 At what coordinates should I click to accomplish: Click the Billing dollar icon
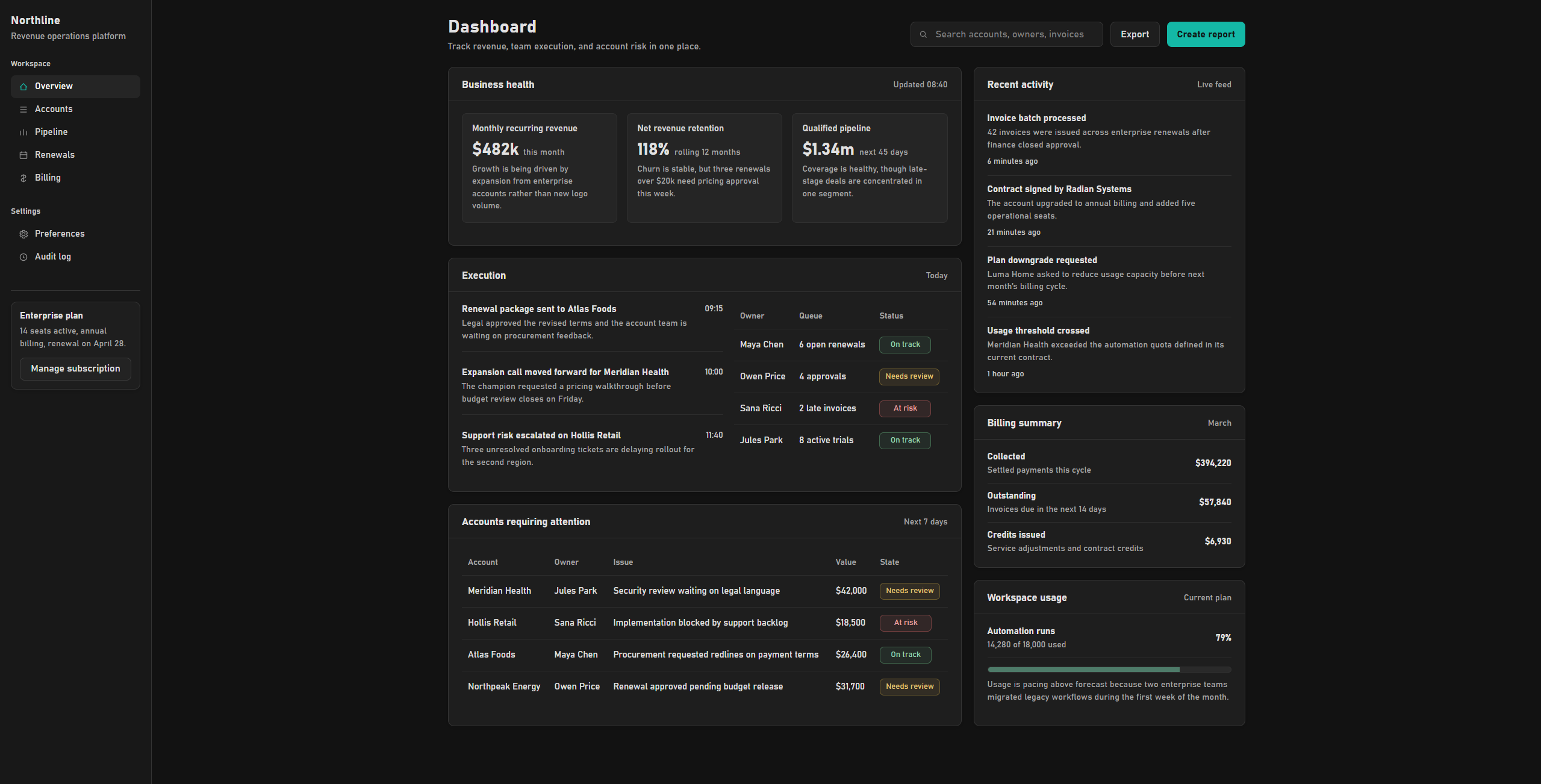coord(23,178)
